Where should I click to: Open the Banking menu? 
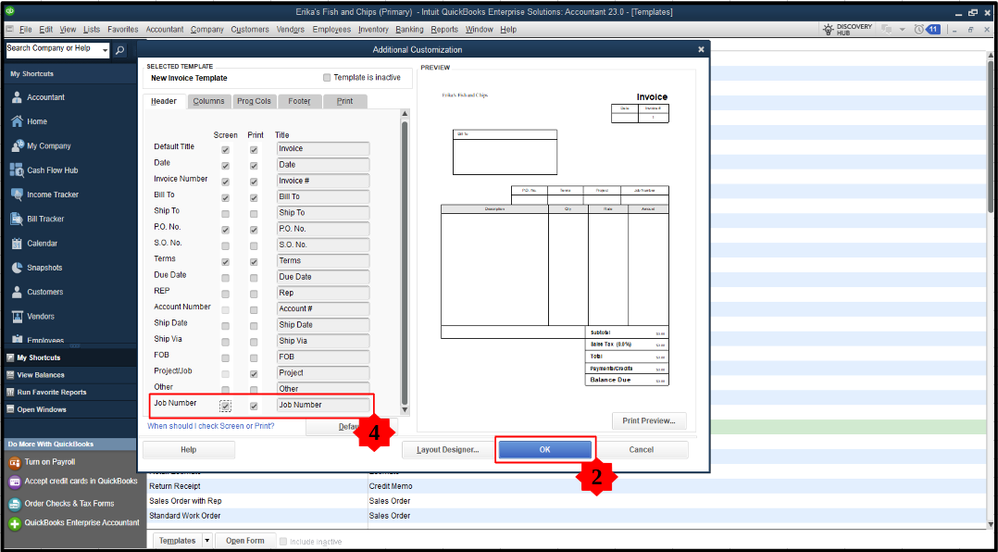pyautogui.click(x=409, y=29)
